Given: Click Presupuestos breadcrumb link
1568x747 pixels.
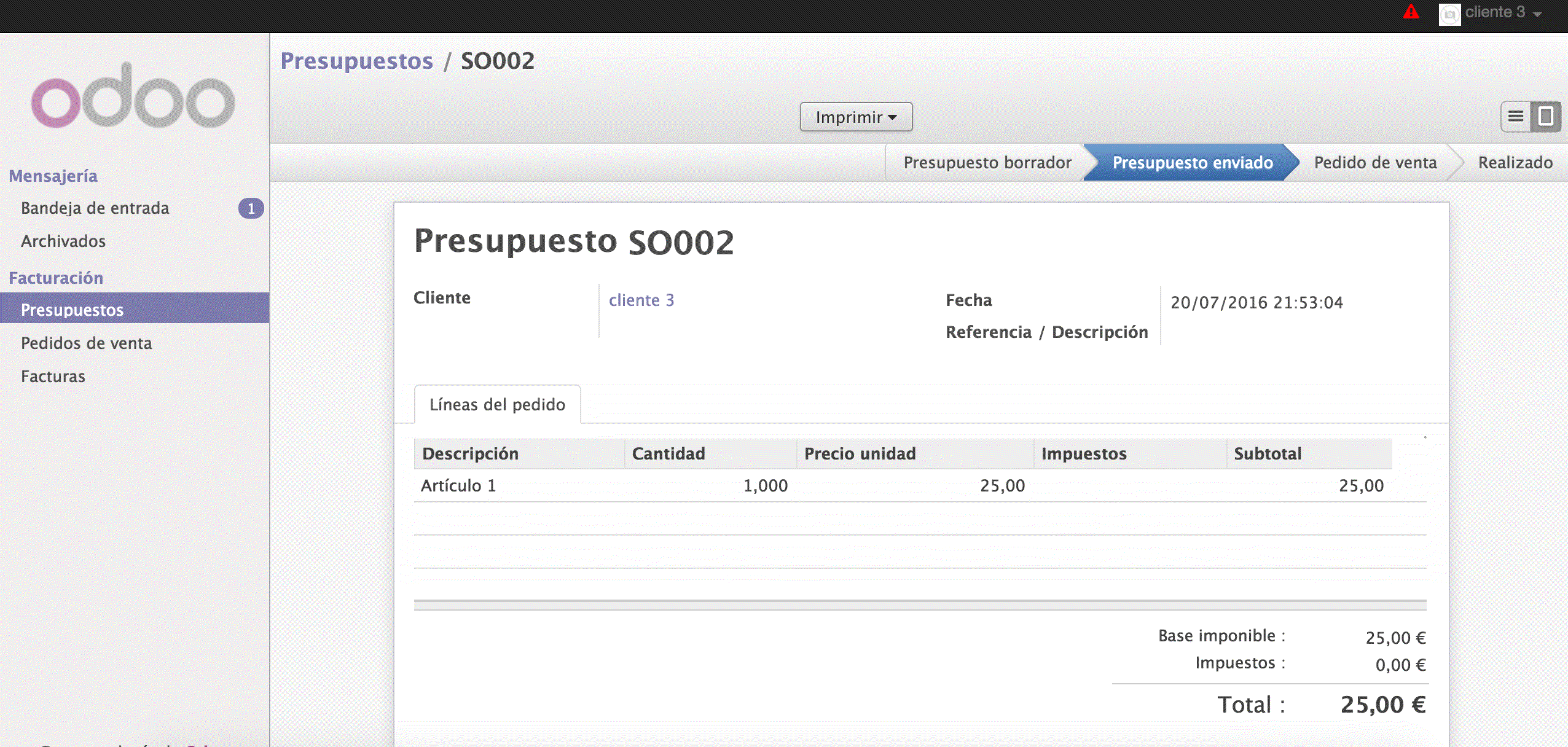Looking at the screenshot, I should point(356,61).
